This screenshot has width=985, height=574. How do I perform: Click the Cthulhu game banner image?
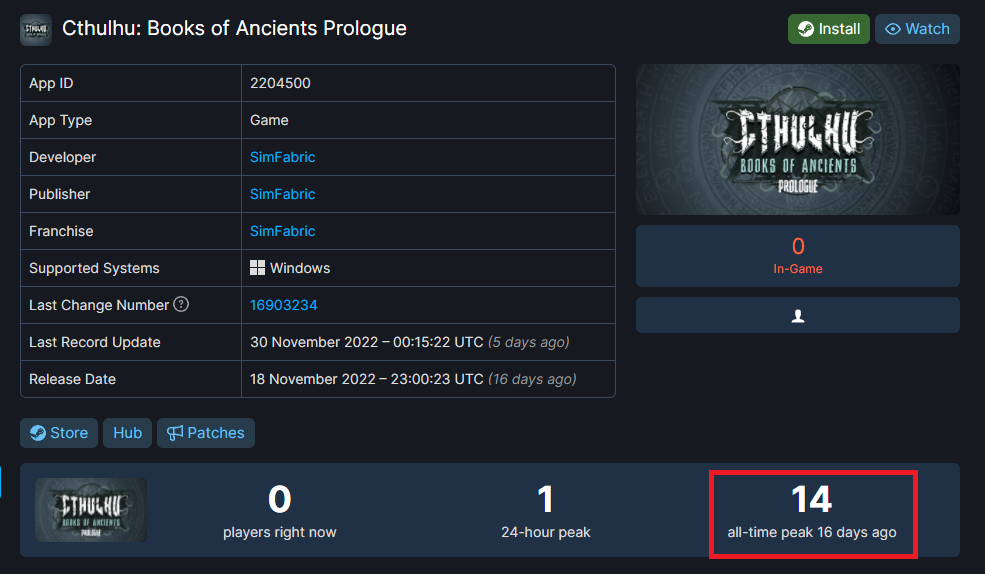(x=797, y=139)
